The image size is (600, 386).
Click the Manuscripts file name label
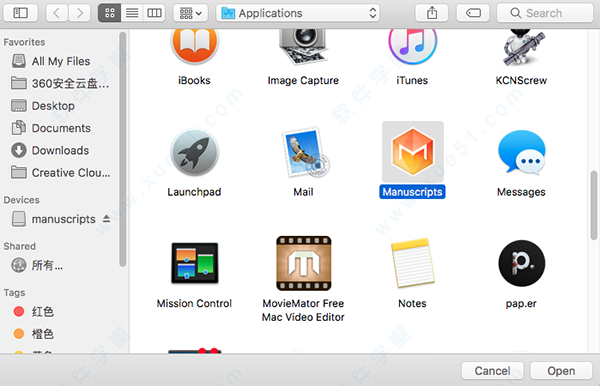pyautogui.click(x=412, y=192)
